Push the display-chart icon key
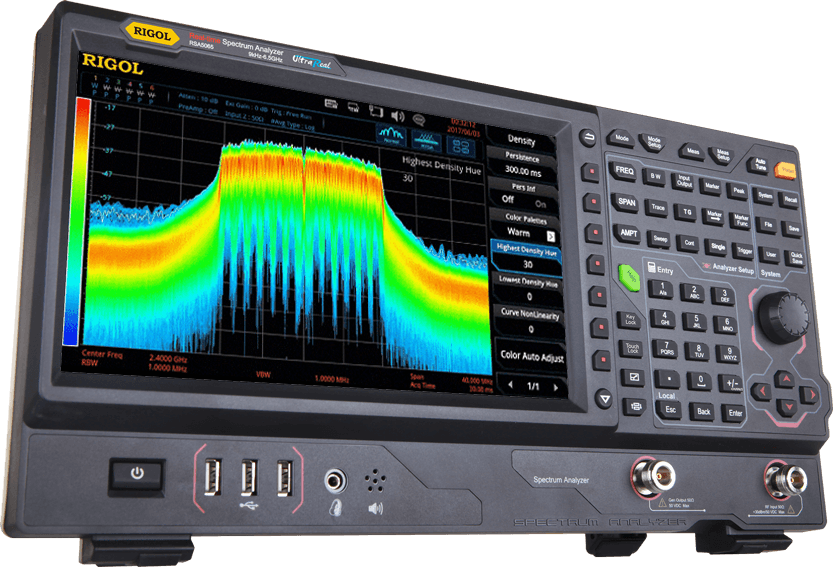Viewport: 833px width, 567px height. pyautogui.click(x=633, y=377)
